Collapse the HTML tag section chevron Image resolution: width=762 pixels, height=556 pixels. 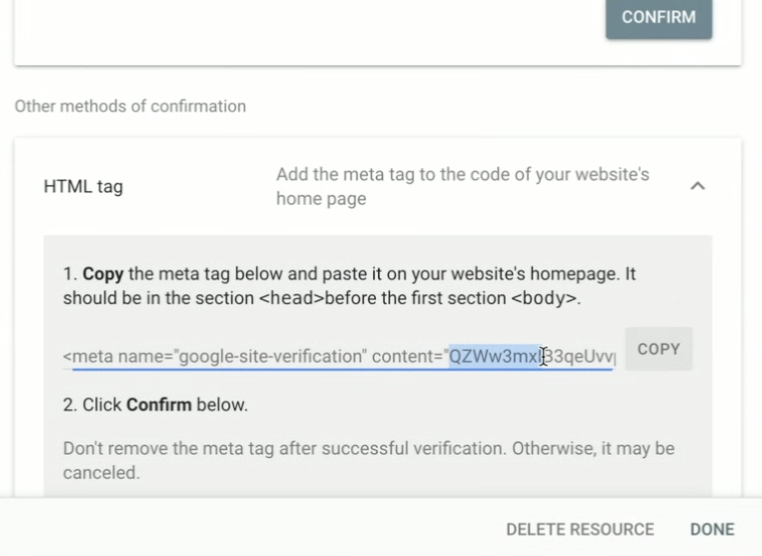click(698, 186)
